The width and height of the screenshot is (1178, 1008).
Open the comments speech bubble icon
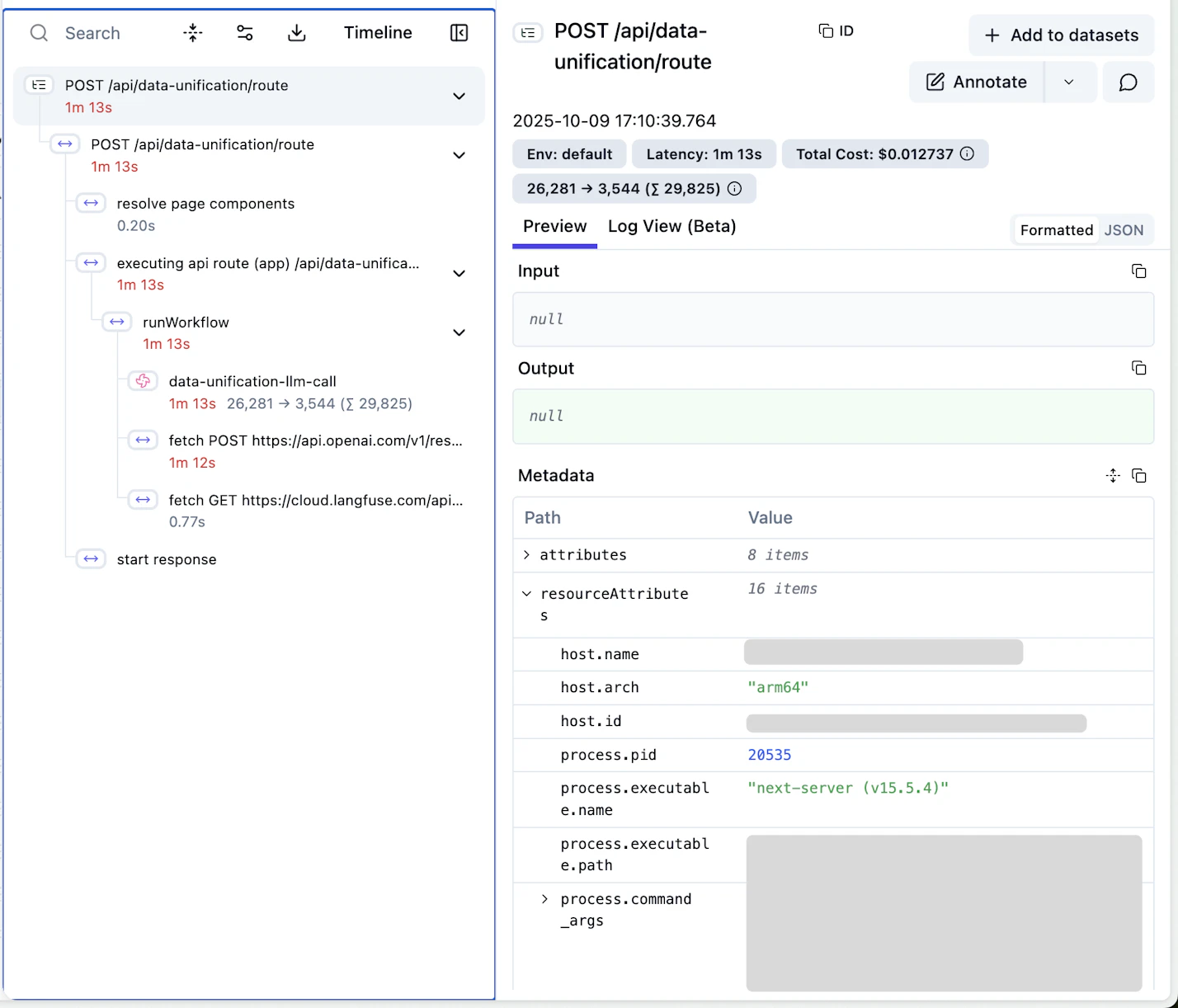point(1128,82)
